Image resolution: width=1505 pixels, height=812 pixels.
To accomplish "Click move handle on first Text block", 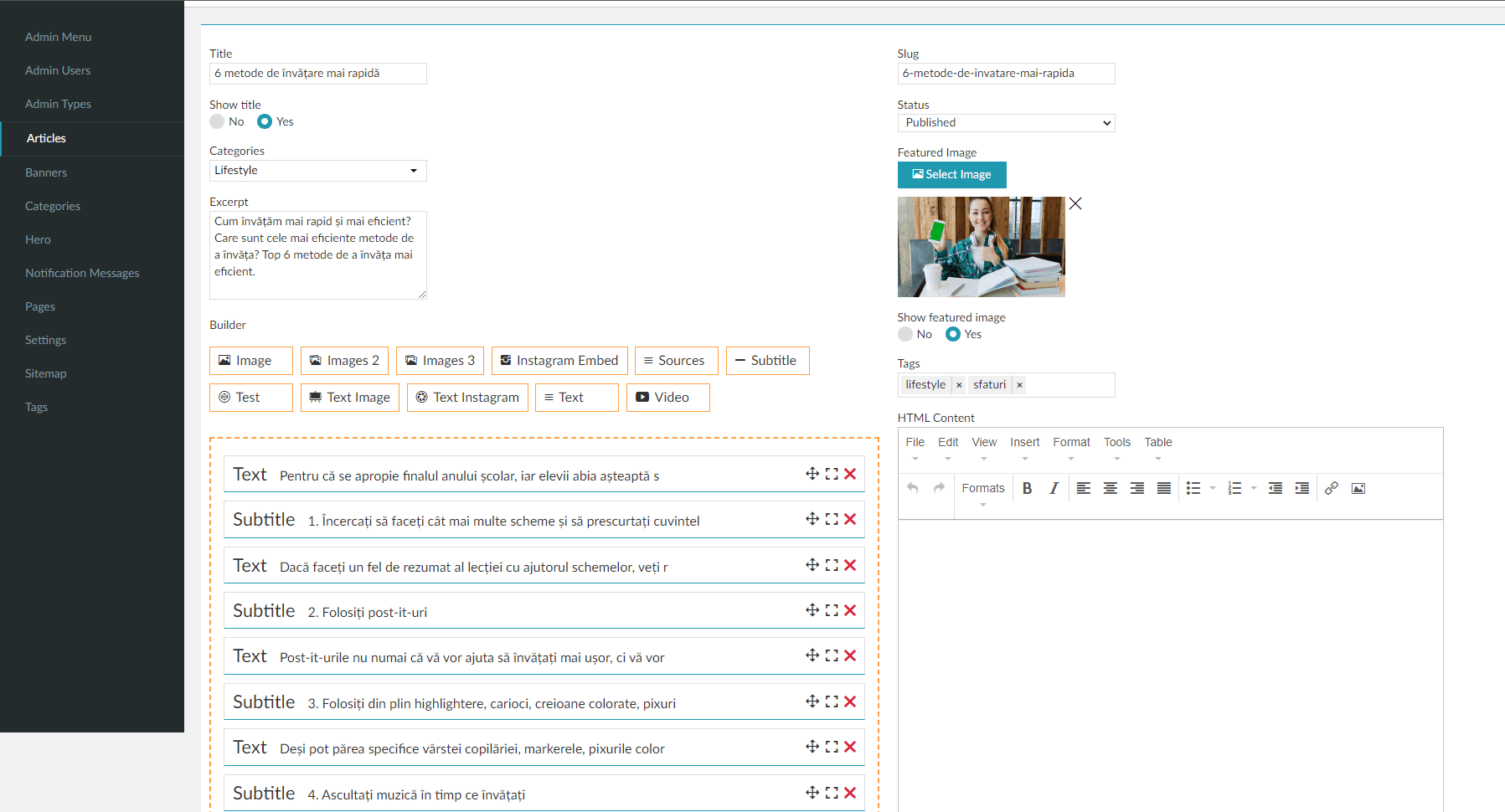I will click(812, 474).
